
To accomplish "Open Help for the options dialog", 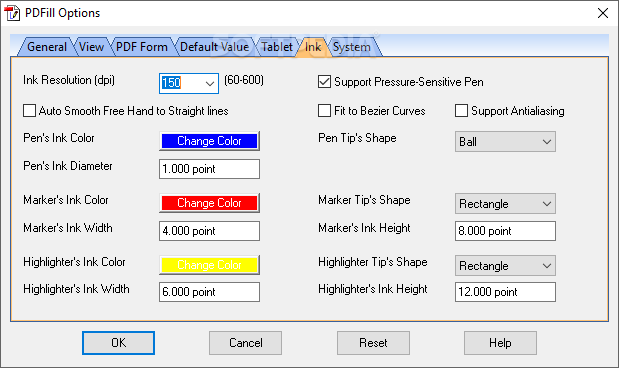I will pos(500,343).
